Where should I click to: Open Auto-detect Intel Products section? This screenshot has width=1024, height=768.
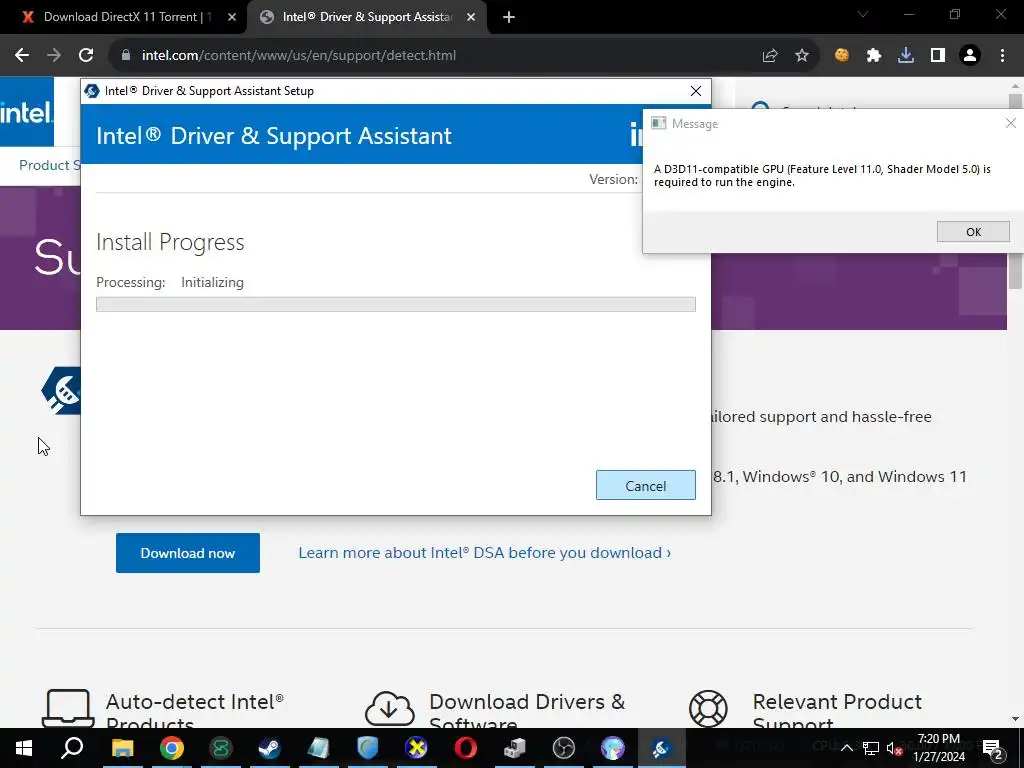pyautogui.click(x=195, y=712)
